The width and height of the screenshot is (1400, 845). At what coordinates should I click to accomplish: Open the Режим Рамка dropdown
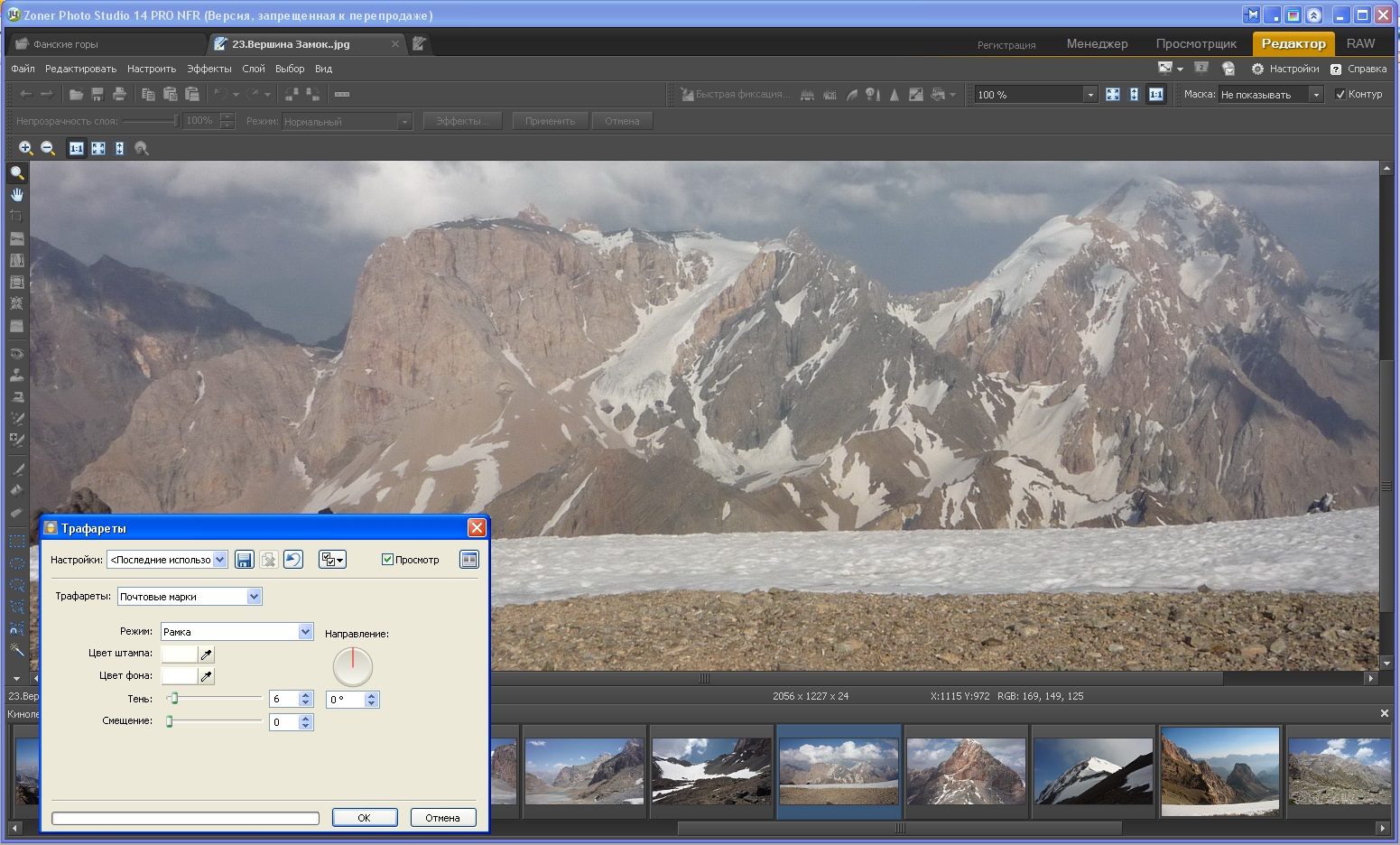pos(237,632)
